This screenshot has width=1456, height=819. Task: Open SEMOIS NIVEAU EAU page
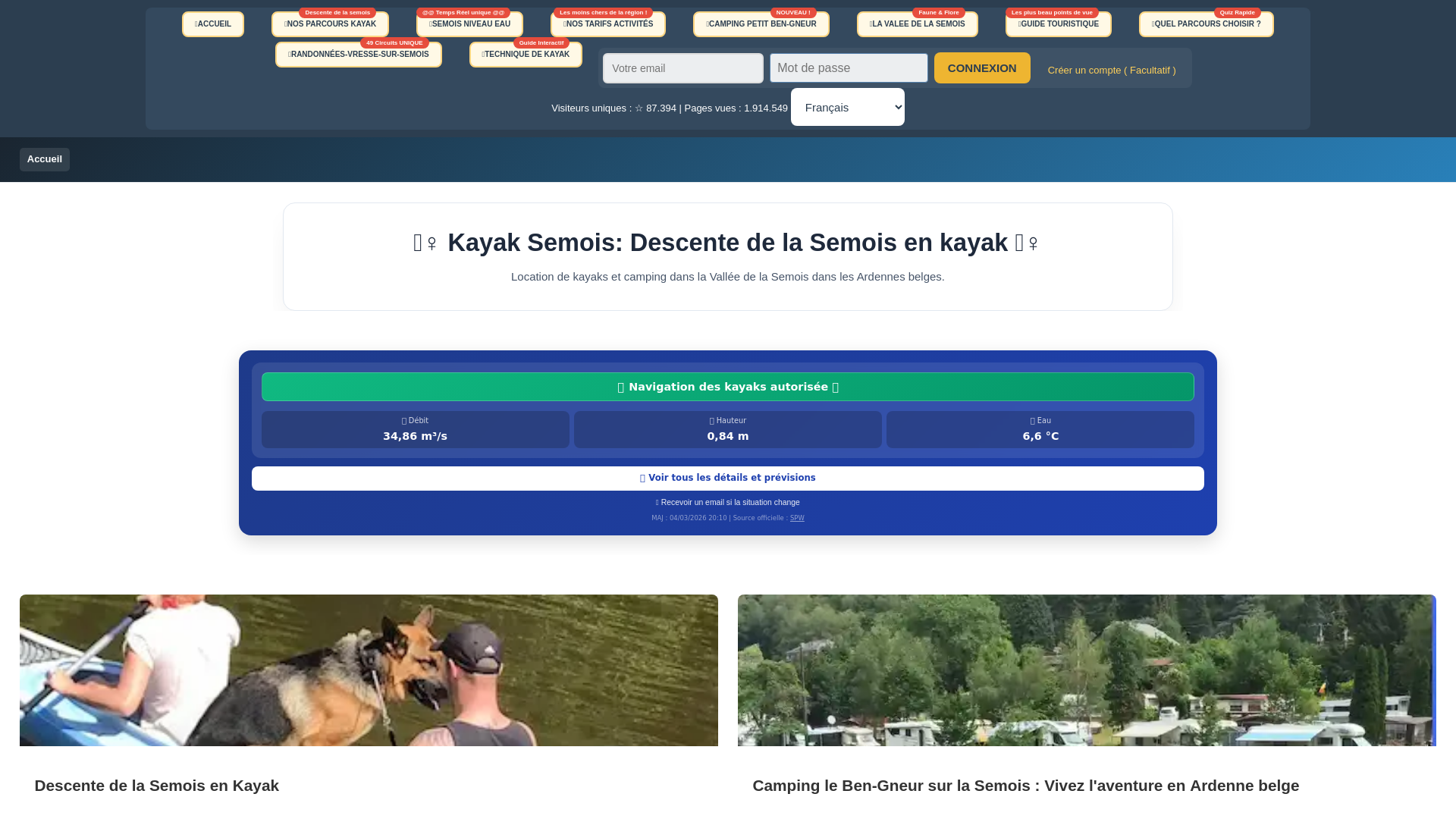click(469, 24)
